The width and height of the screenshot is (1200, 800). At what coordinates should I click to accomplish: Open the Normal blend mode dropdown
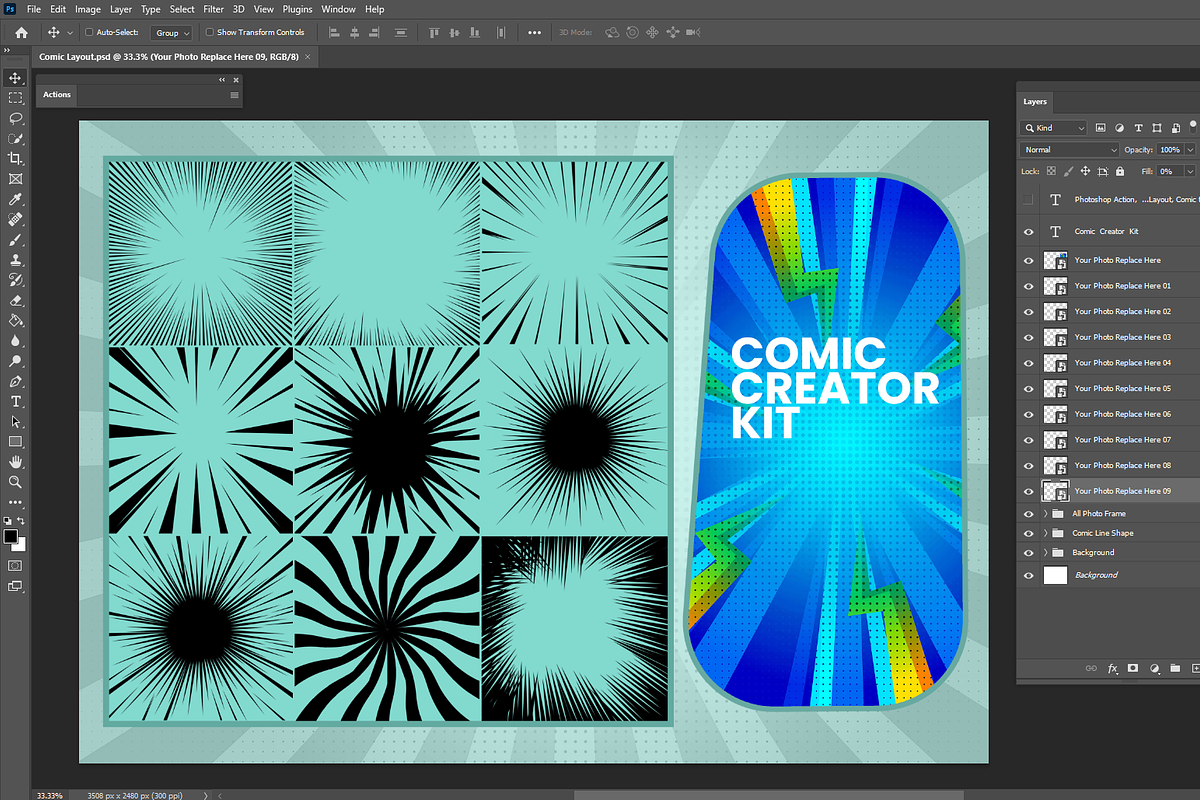pyautogui.click(x=1069, y=150)
